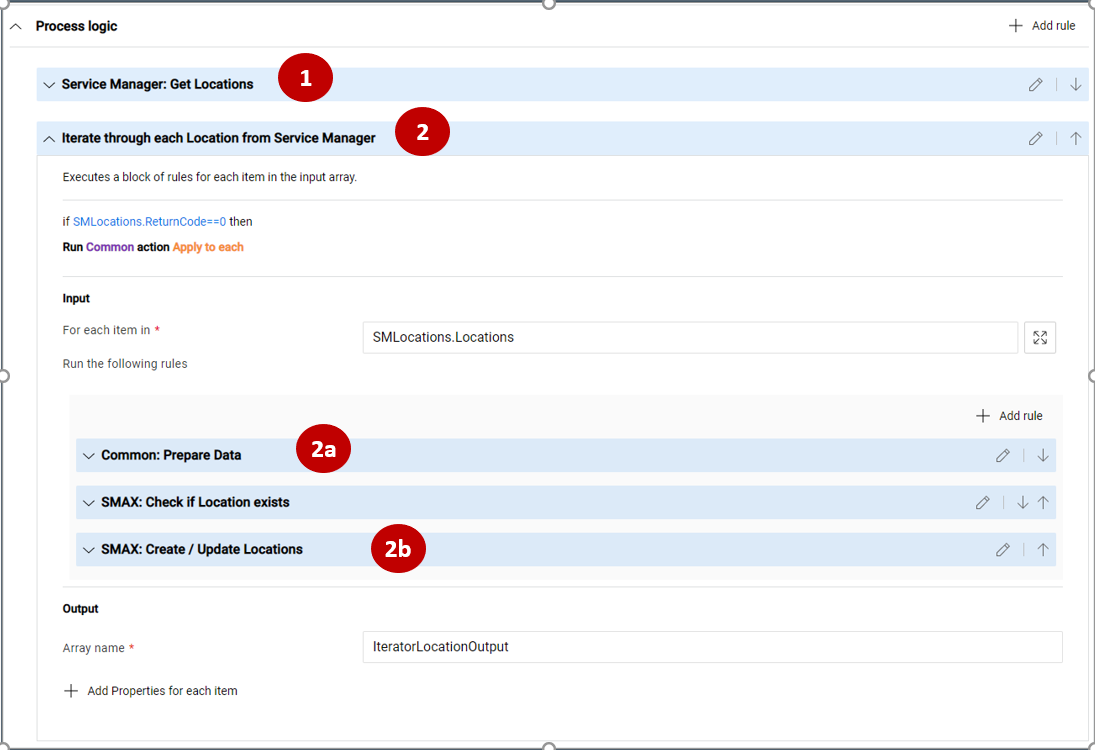The image size is (1095, 750).
Task: Open the expanded editor for SMLocations.Locations
Action: click(1040, 337)
